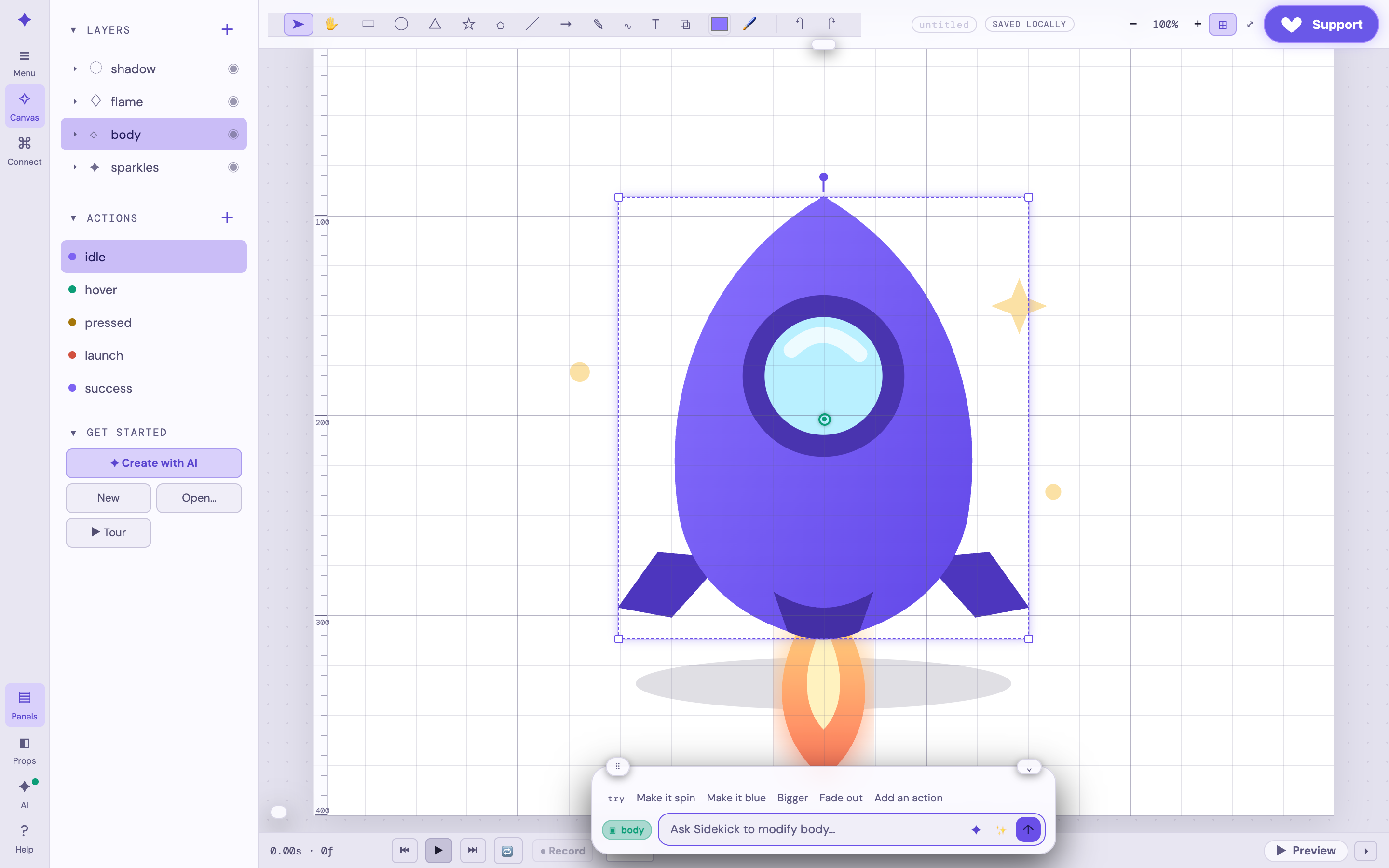Collapse the ACTIONS section
This screenshot has height=868, width=1389.
(x=73, y=218)
